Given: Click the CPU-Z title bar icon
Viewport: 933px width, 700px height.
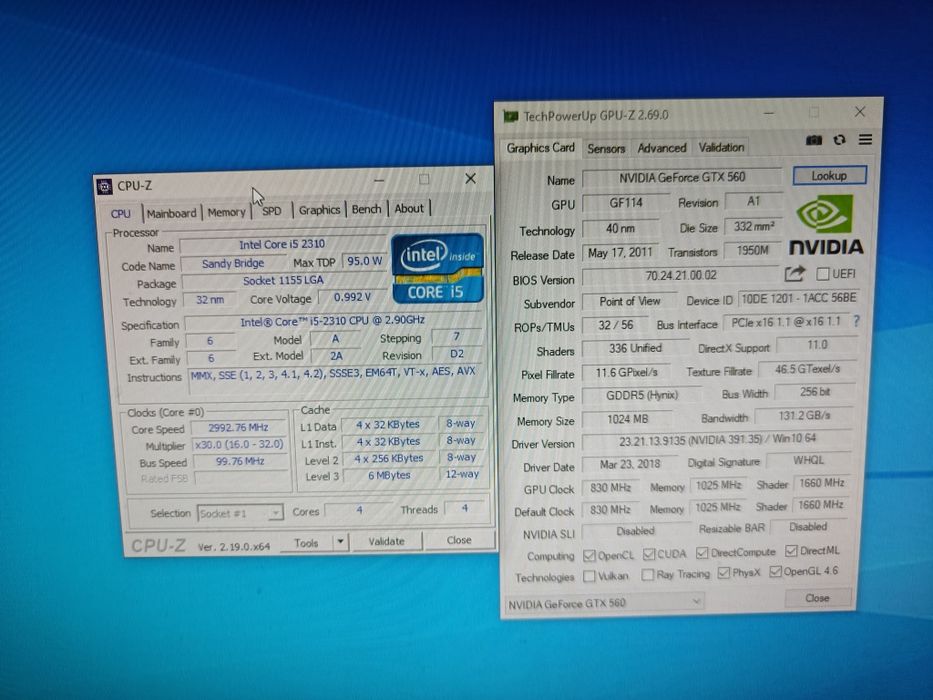Looking at the screenshot, I should click(104, 186).
